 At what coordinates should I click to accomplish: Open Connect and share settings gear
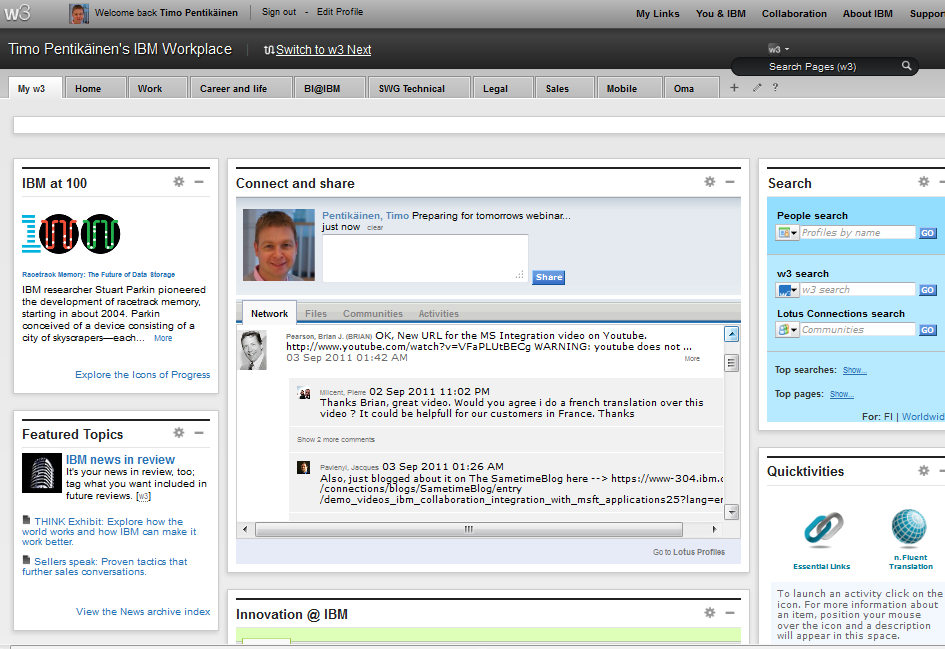(710, 181)
